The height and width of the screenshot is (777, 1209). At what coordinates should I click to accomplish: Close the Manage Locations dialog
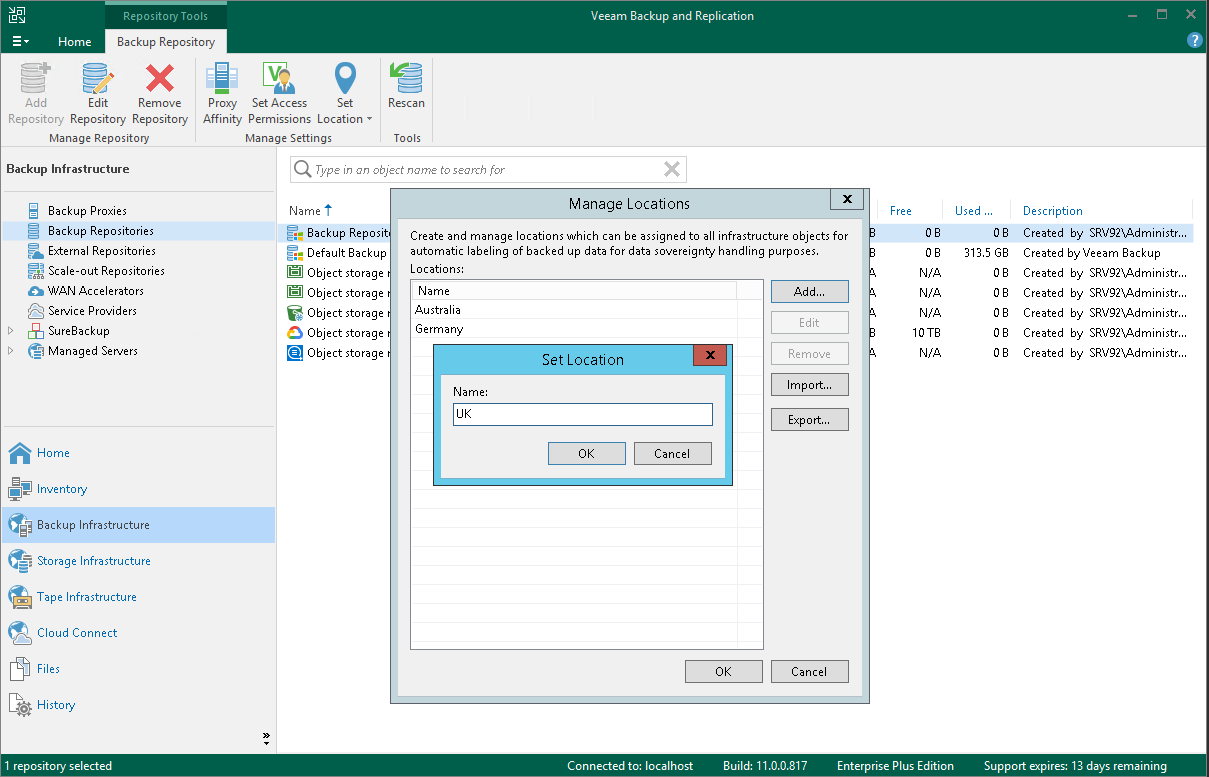pos(847,200)
